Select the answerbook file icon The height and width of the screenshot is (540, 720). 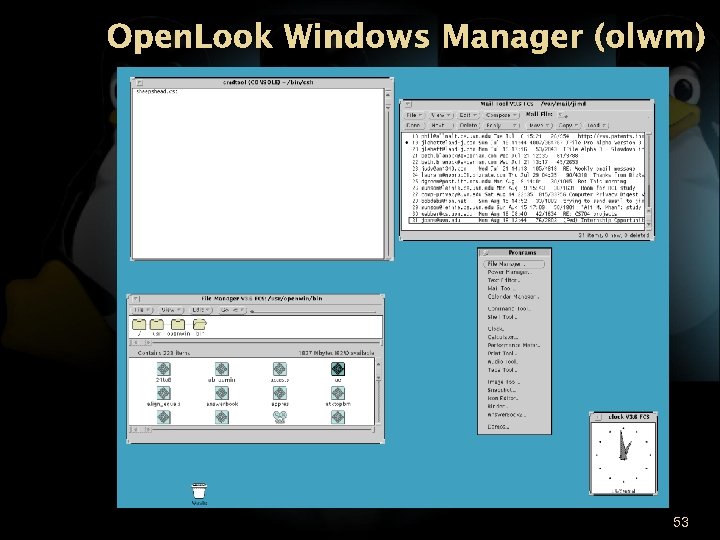pyautogui.click(x=222, y=393)
